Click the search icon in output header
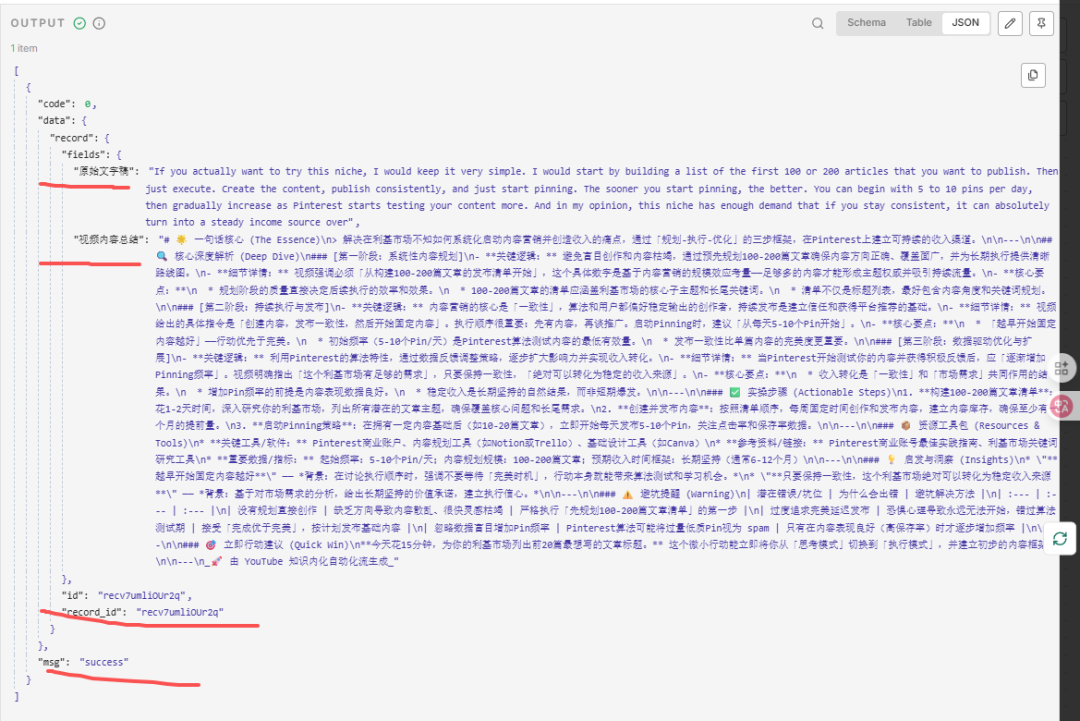The height and width of the screenshot is (721, 1080). (x=818, y=23)
